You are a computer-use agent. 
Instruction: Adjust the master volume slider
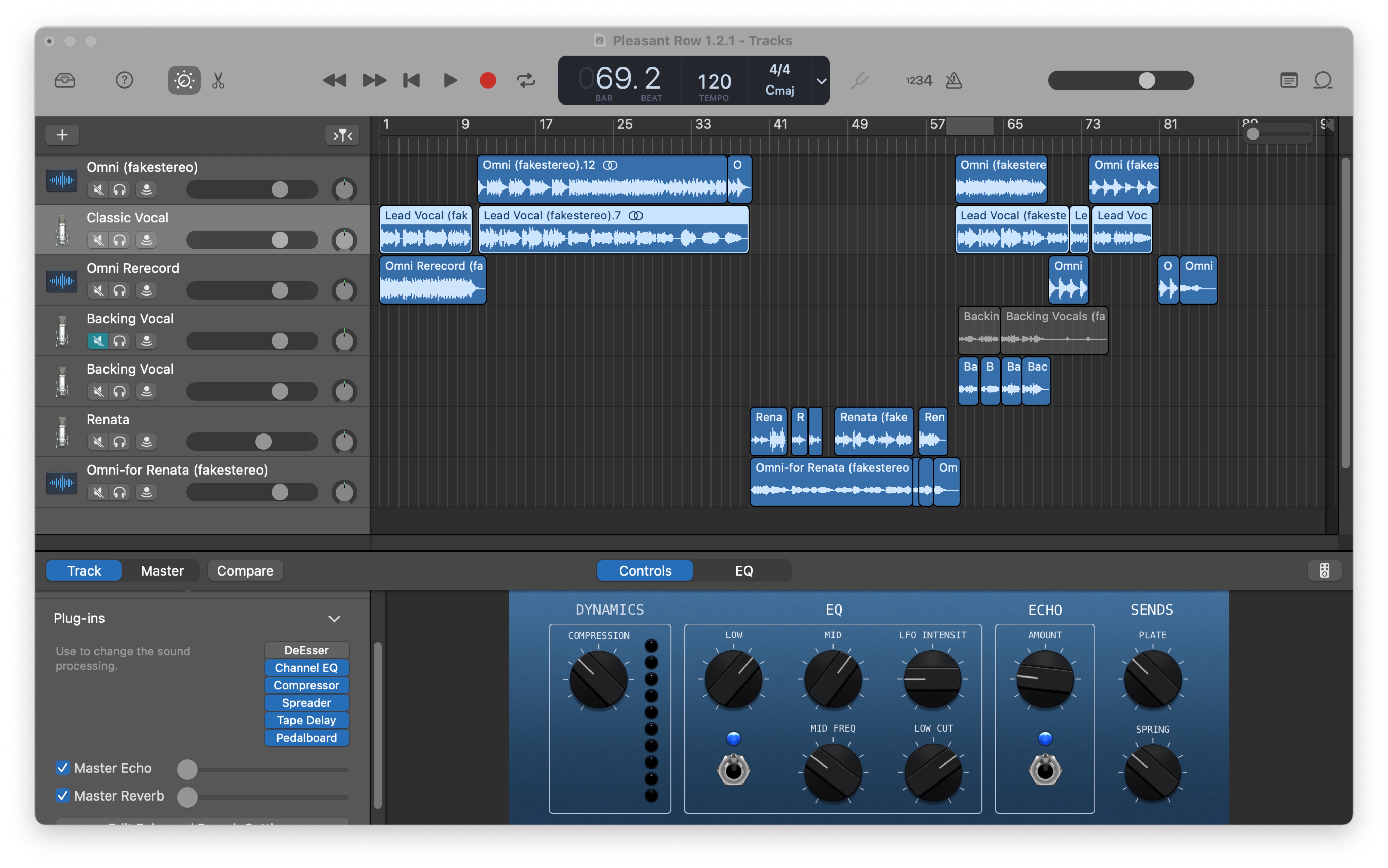pos(1121,80)
